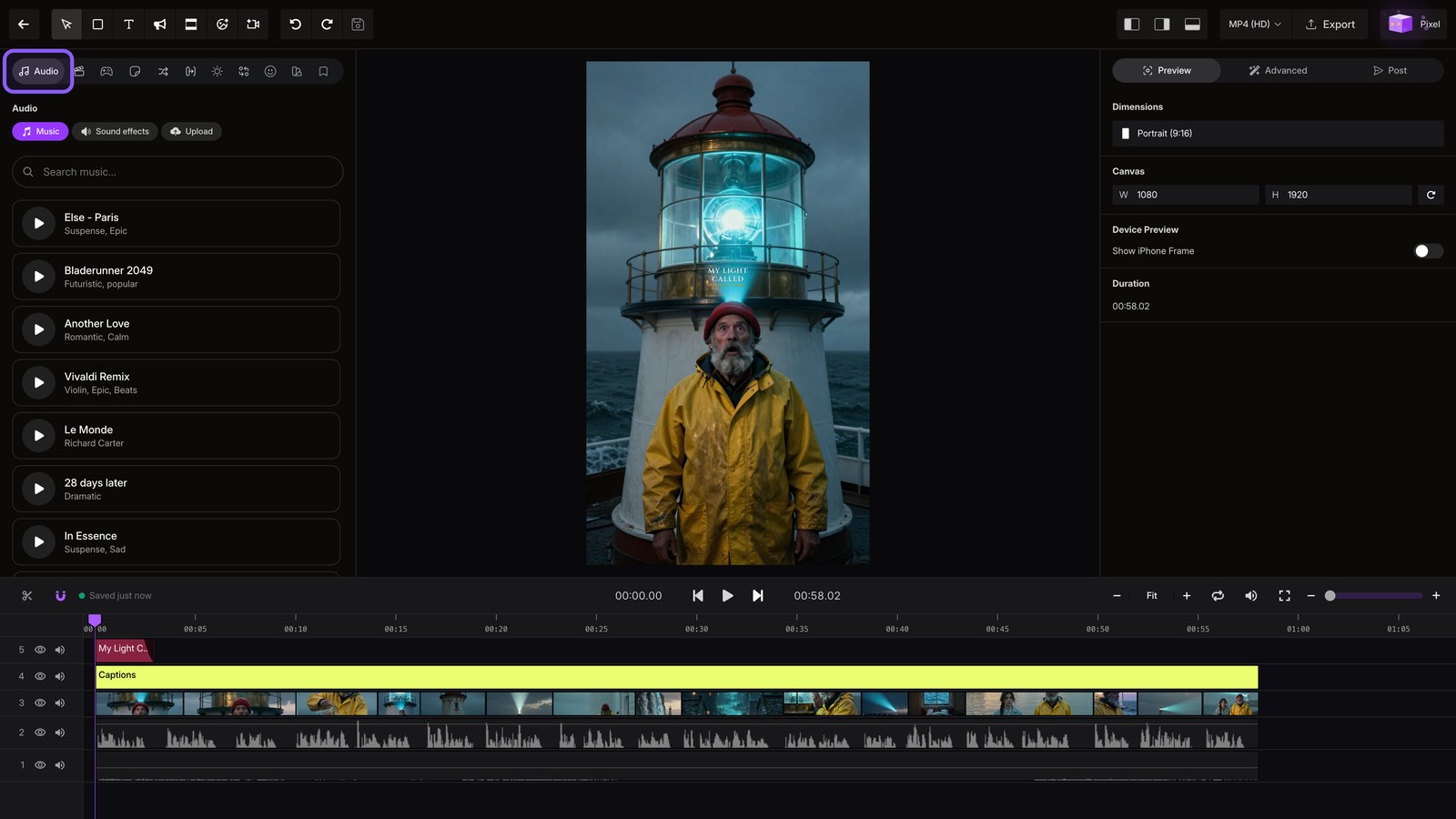The image size is (1456, 819).
Task: Go back with the arrow button
Action: coord(24,25)
